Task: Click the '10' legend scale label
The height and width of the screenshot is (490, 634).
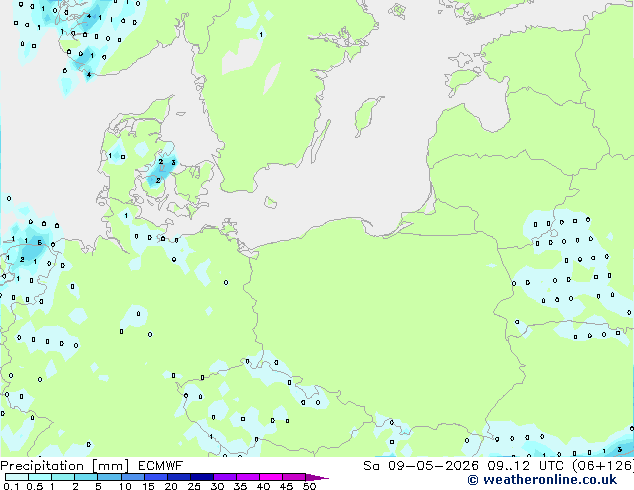Action: [x=125, y=486]
